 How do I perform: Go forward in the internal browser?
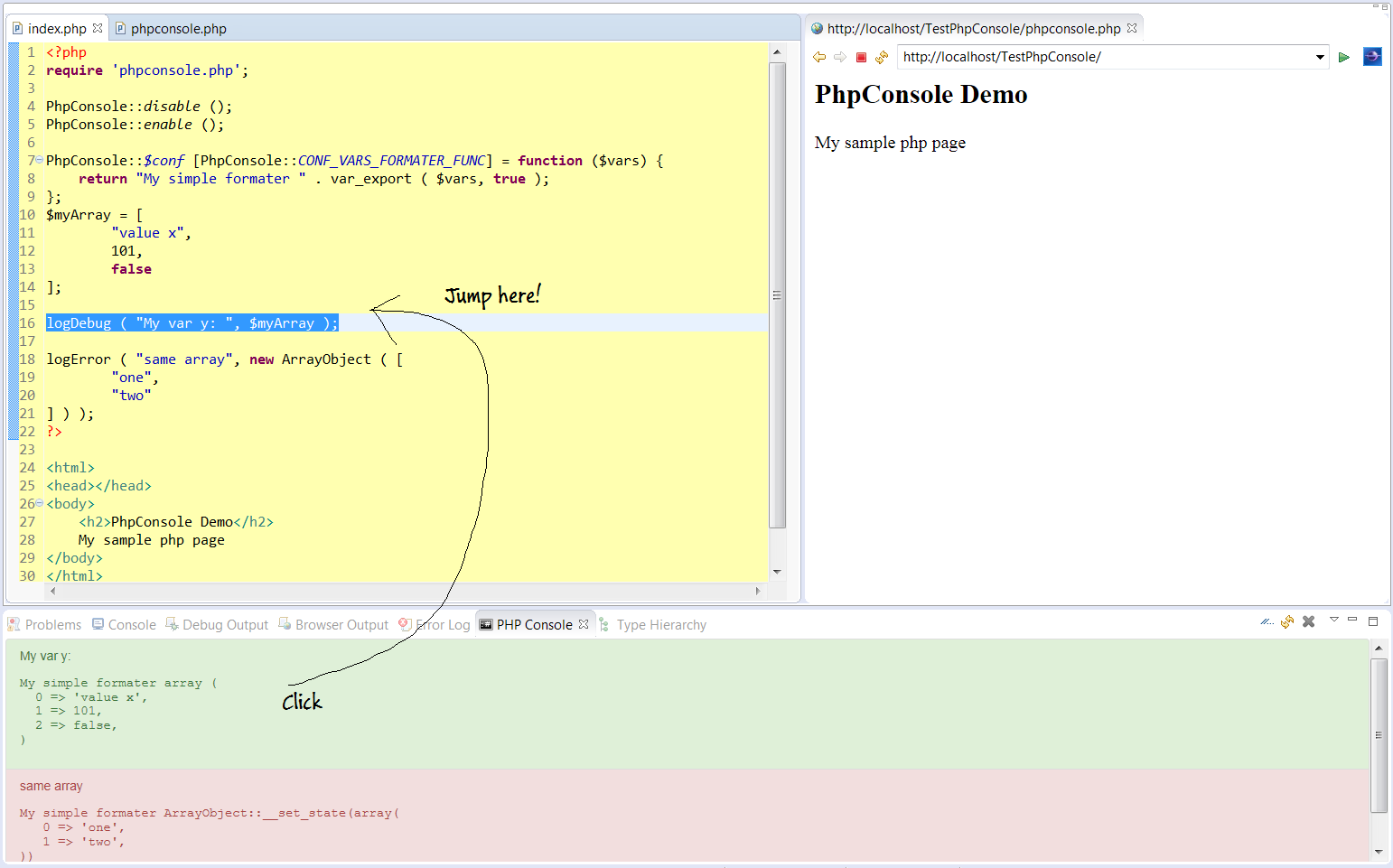pyautogui.click(x=840, y=57)
